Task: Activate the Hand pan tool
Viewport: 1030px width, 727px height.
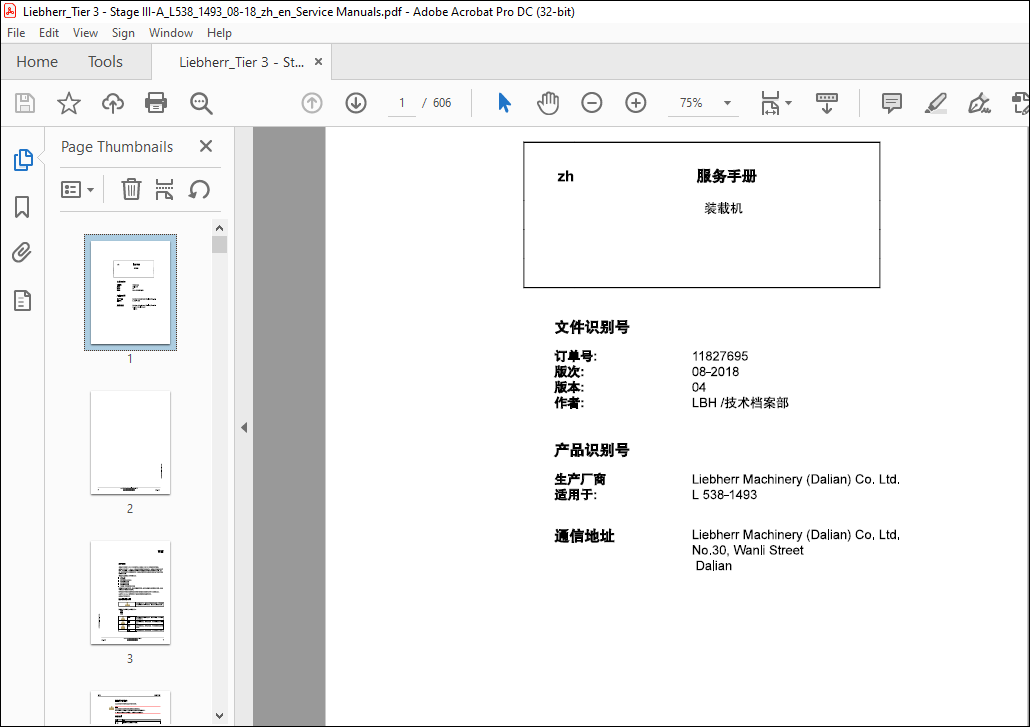Action: pos(548,103)
